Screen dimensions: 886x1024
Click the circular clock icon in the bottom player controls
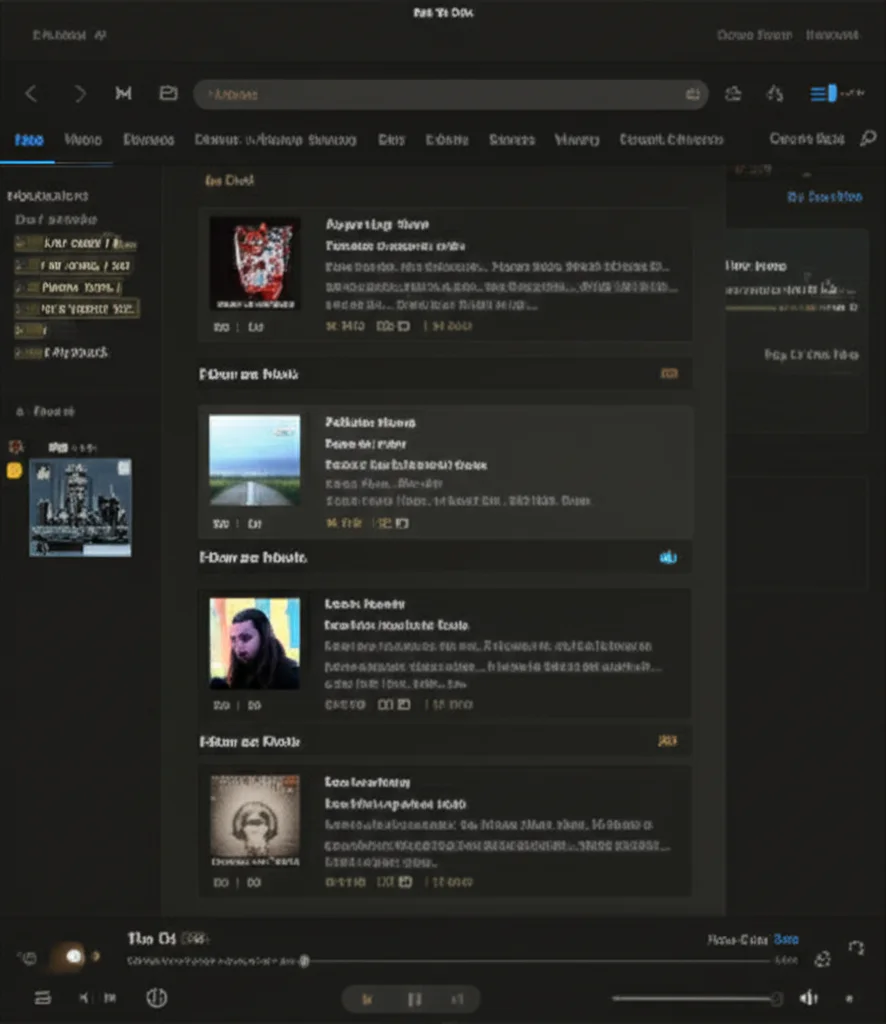tap(157, 997)
